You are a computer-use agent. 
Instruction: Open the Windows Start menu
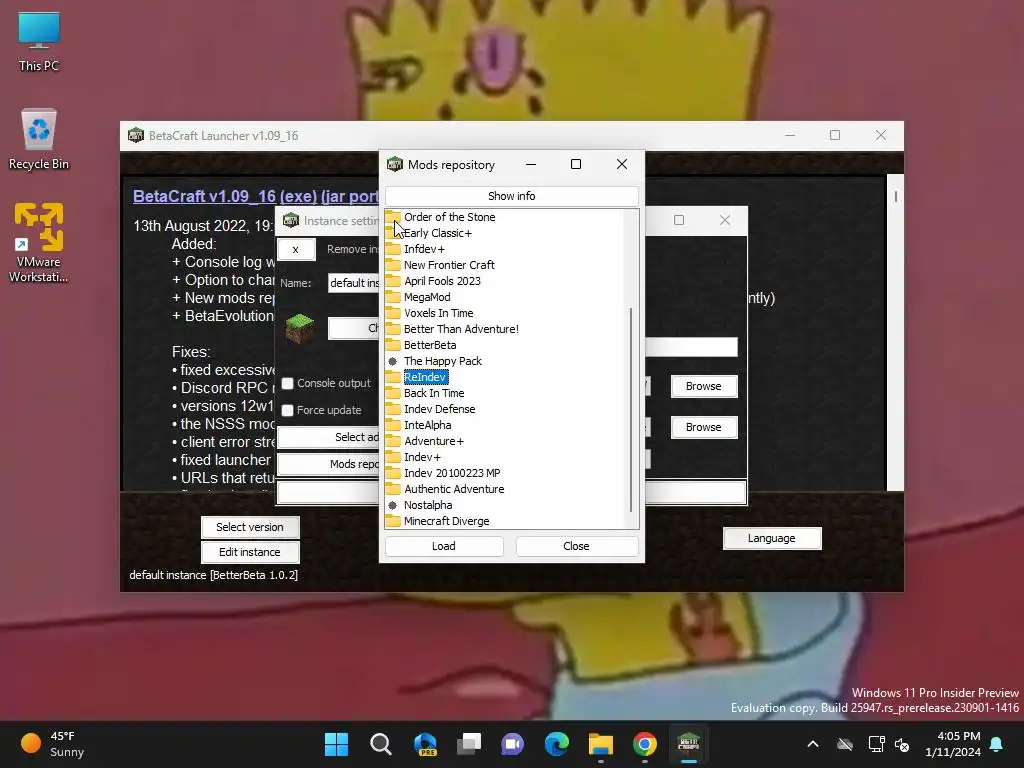336,744
